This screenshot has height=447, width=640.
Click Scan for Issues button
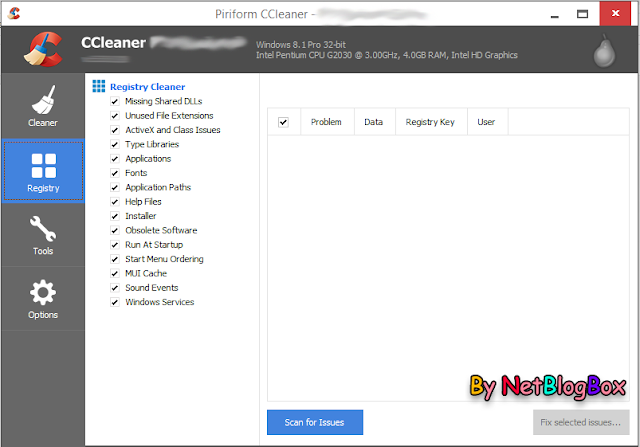coord(315,422)
